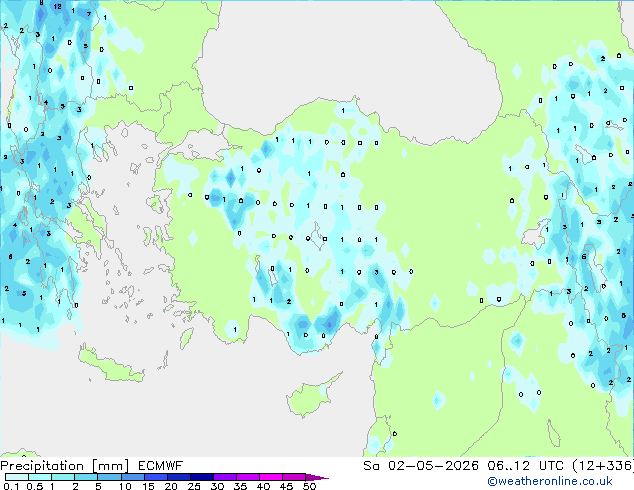Click the '12' precipitation value on the map
The image size is (634, 490).
coord(57,6)
